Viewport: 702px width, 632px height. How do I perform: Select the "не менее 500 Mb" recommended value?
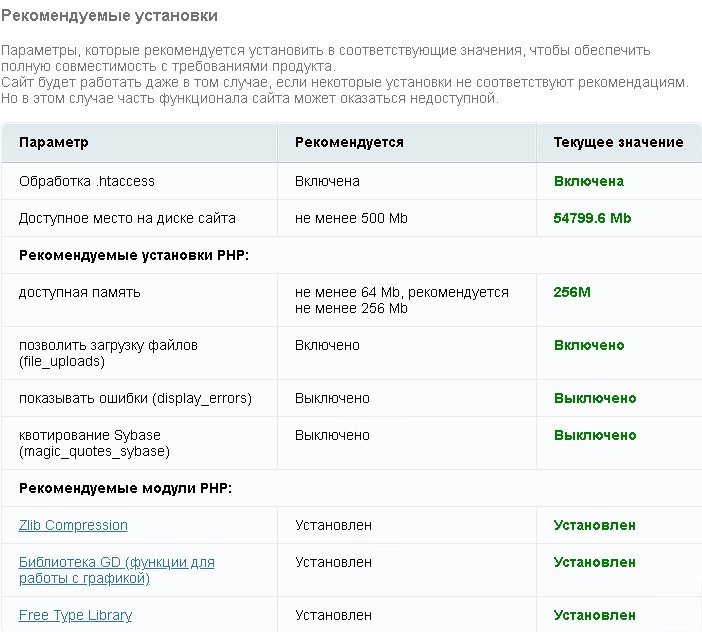351,218
